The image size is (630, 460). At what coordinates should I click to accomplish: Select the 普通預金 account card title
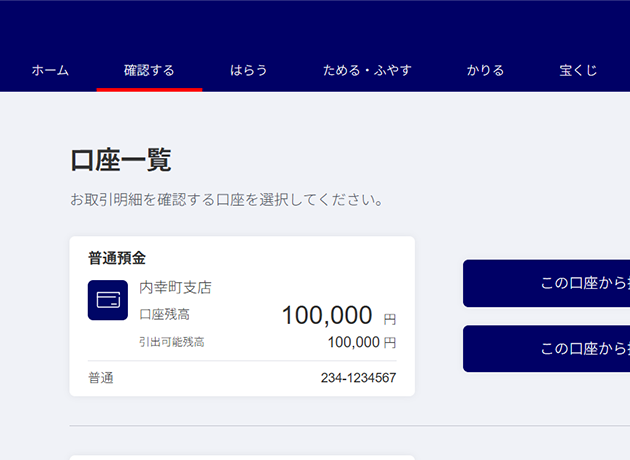(x=117, y=258)
